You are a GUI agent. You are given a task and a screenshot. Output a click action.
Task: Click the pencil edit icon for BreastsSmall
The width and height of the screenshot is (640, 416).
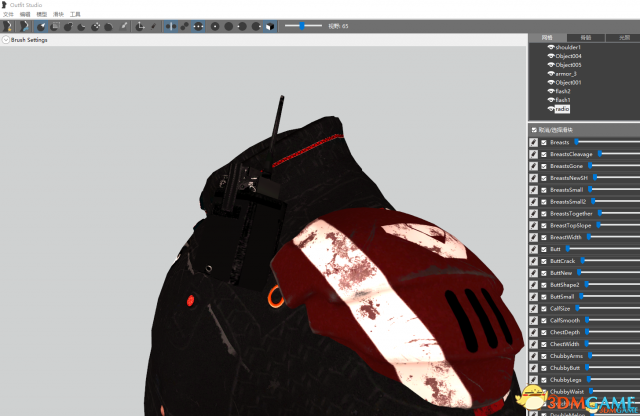click(533, 190)
